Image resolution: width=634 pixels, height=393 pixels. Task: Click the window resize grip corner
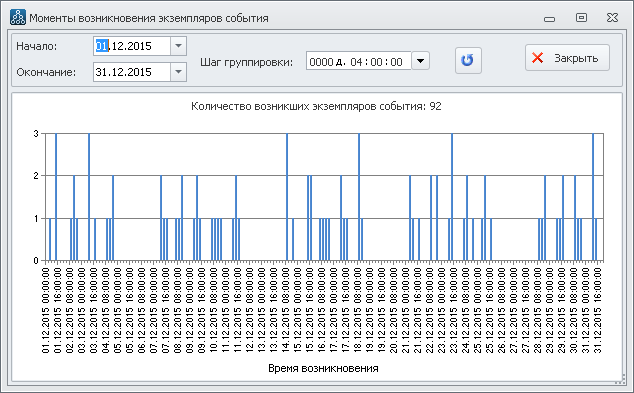[620, 380]
